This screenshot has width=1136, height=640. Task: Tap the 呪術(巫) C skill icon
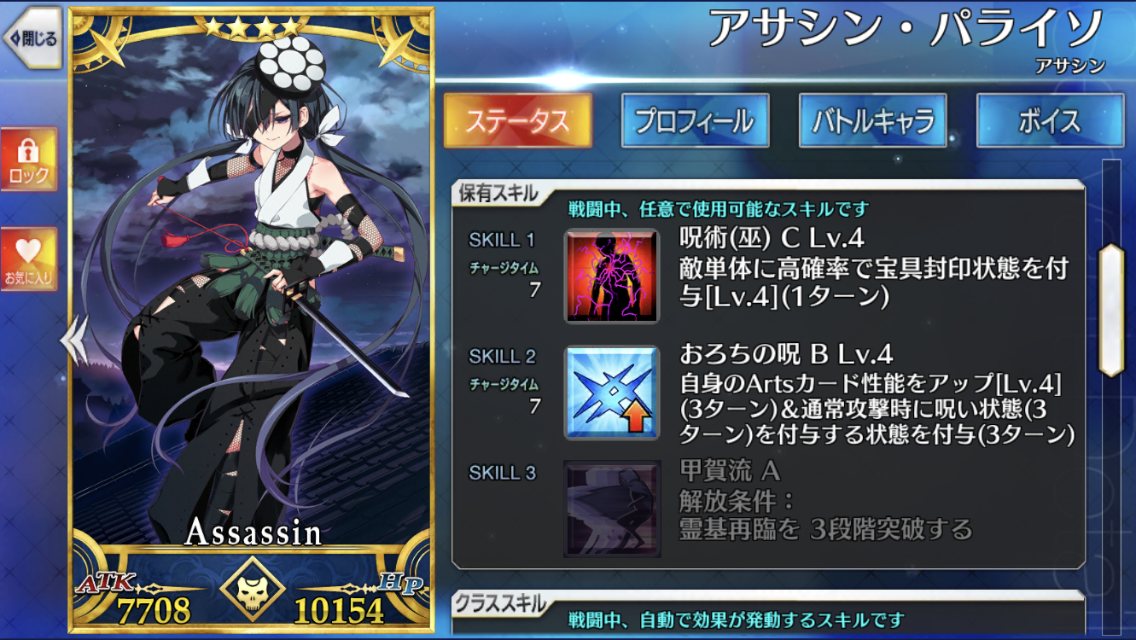coord(611,275)
